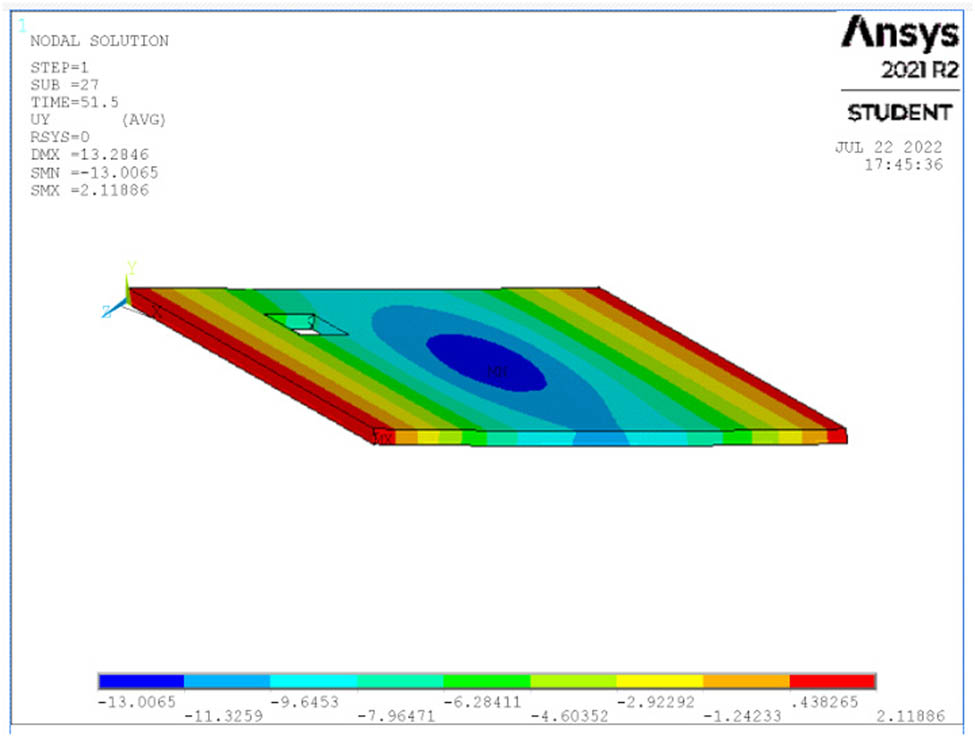Click the JUL 22 2022 date stamp
Screen dimensions: 975x737
pos(888,147)
